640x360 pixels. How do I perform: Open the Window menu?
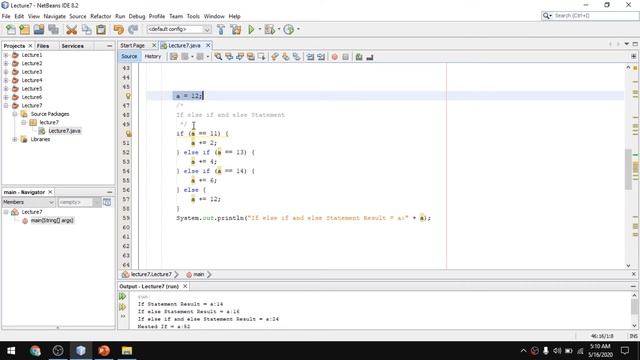click(214, 16)
